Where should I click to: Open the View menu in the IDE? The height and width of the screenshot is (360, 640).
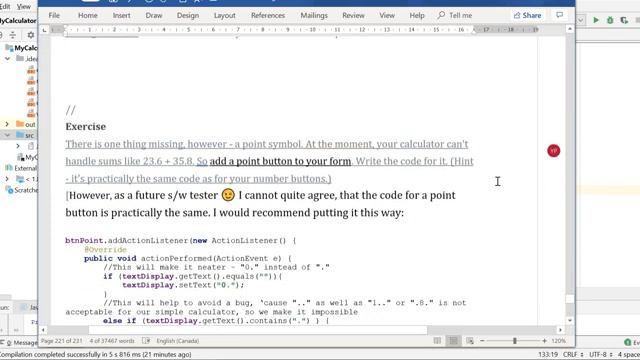[x=23, y=7]
